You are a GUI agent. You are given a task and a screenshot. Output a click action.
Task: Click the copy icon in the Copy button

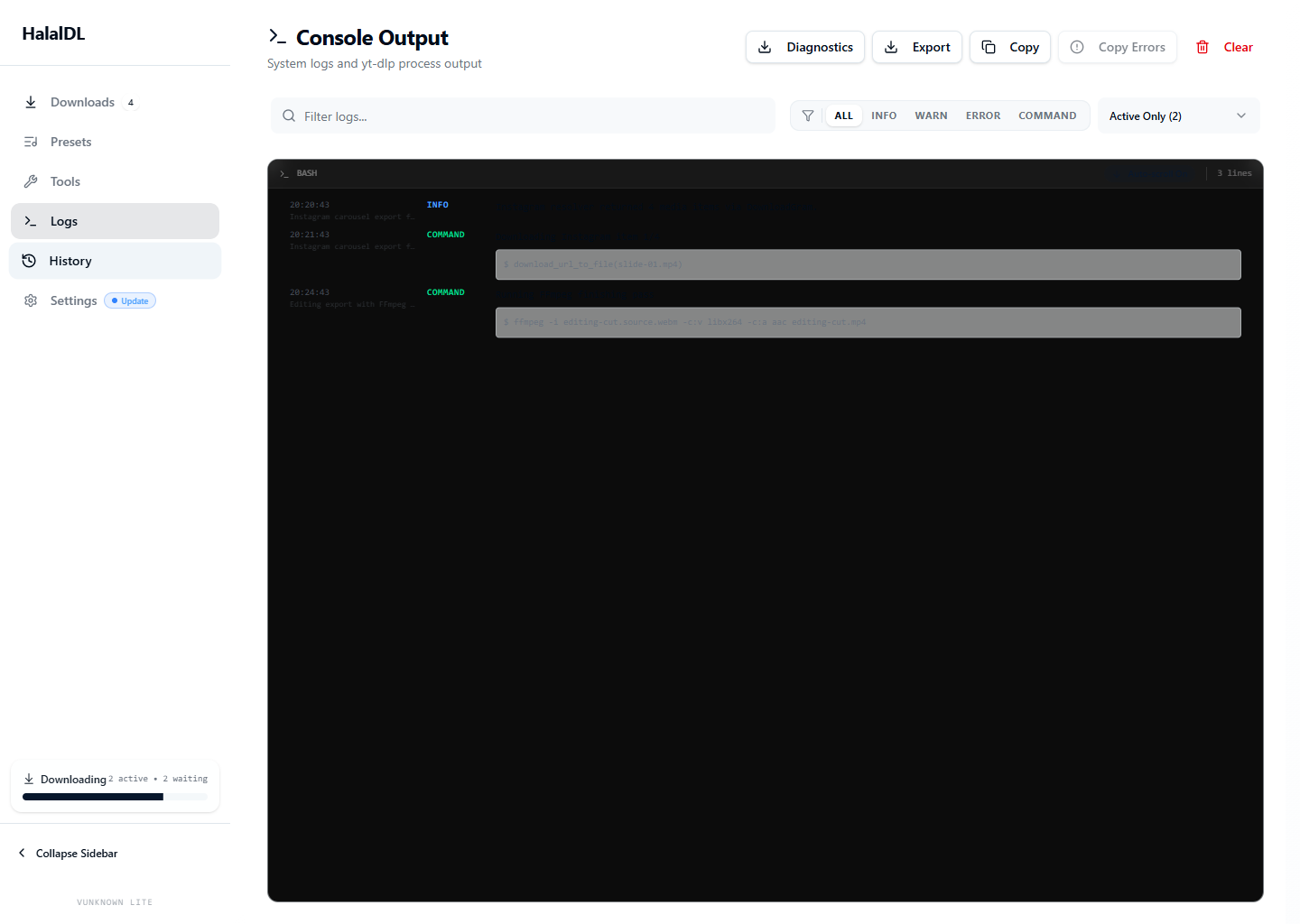[989, 47]
